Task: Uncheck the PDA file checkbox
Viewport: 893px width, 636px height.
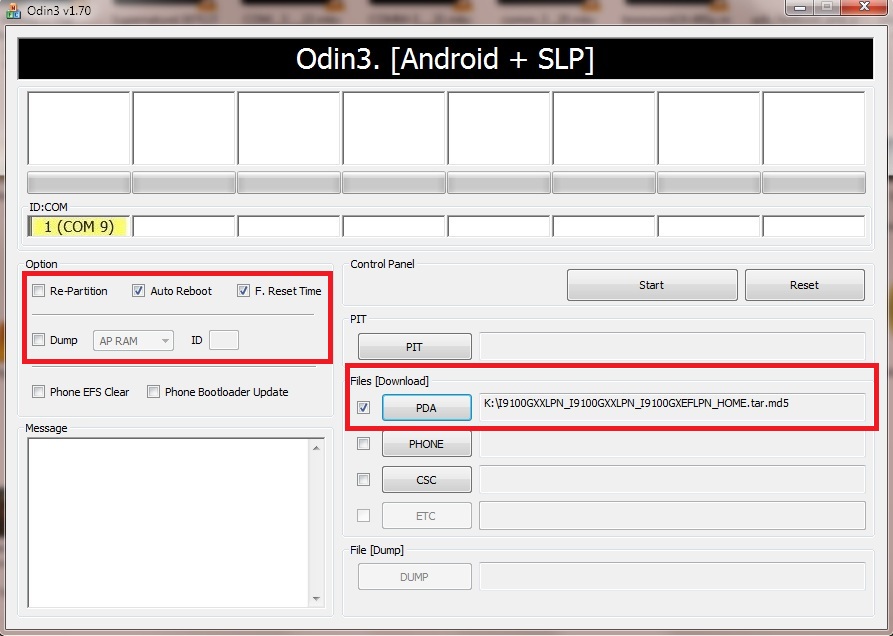Action: pos(364,408)
